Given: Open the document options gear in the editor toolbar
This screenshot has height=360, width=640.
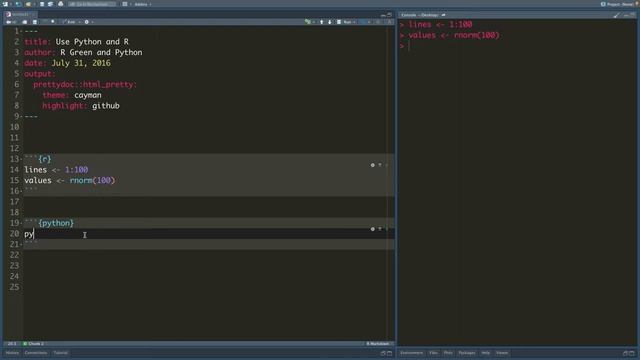Looking at the screenshot, I should (87, 22).
